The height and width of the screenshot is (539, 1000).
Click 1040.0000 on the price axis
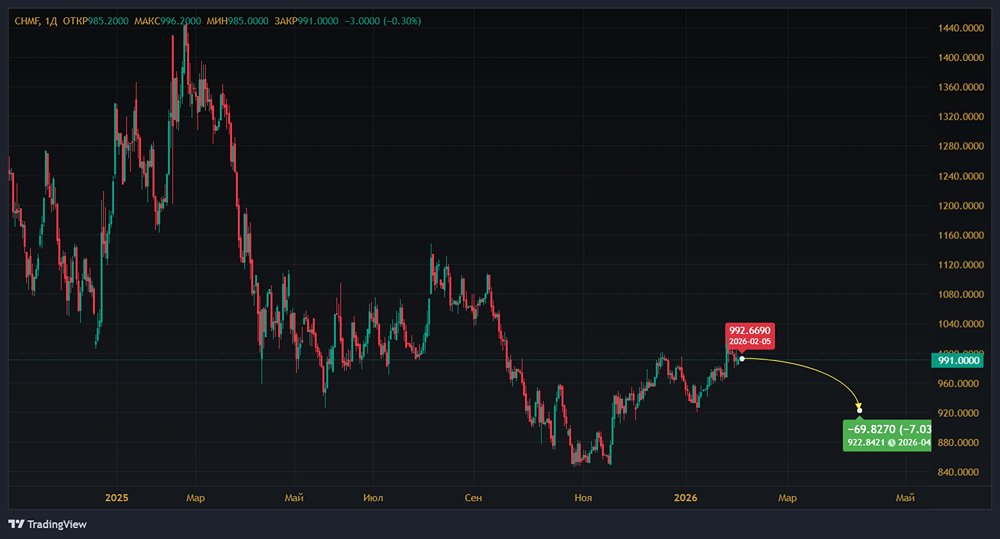coord(961,324)
